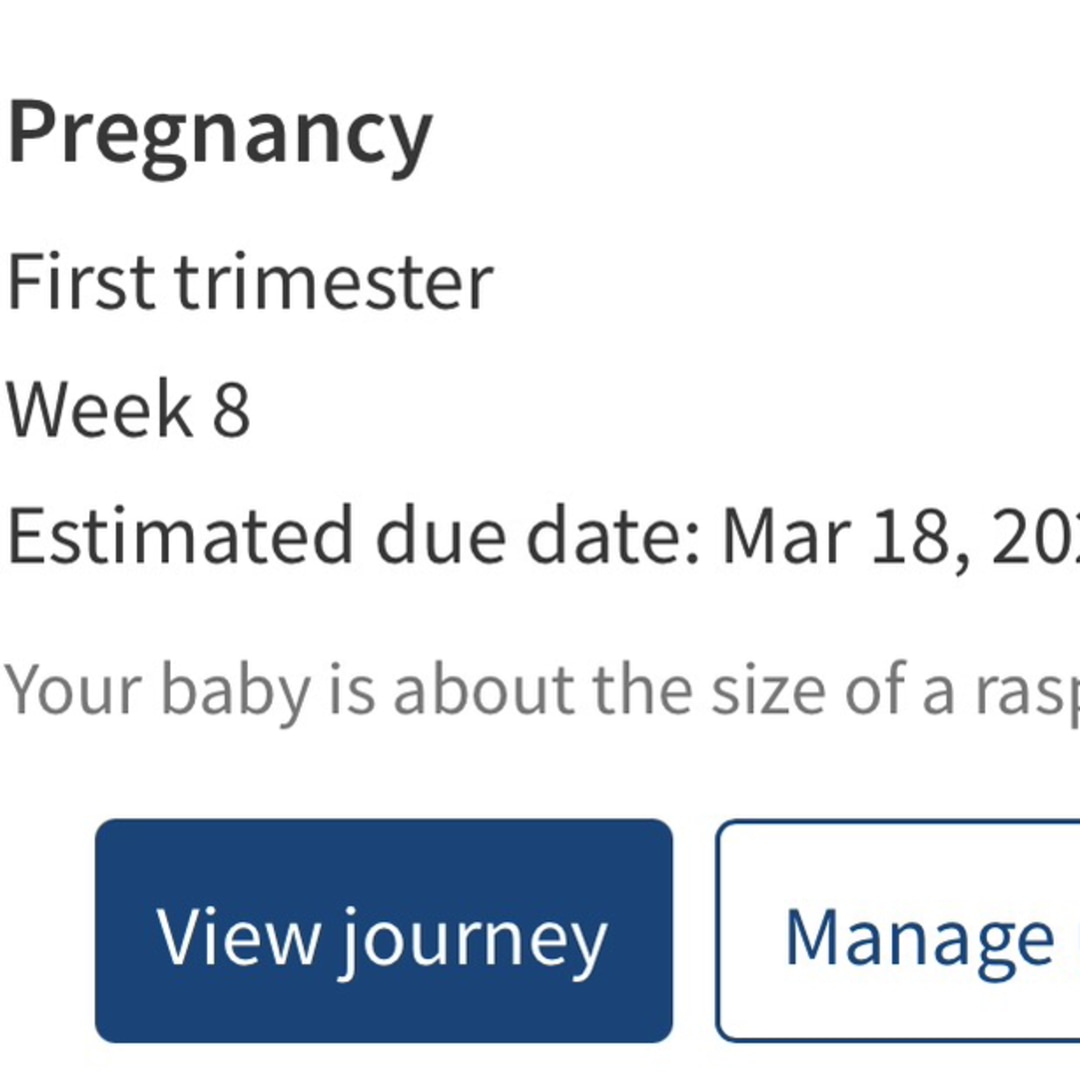The image size is (1080, 1080).
Task: Click the words 'due date:'
Action: (539, 536)
